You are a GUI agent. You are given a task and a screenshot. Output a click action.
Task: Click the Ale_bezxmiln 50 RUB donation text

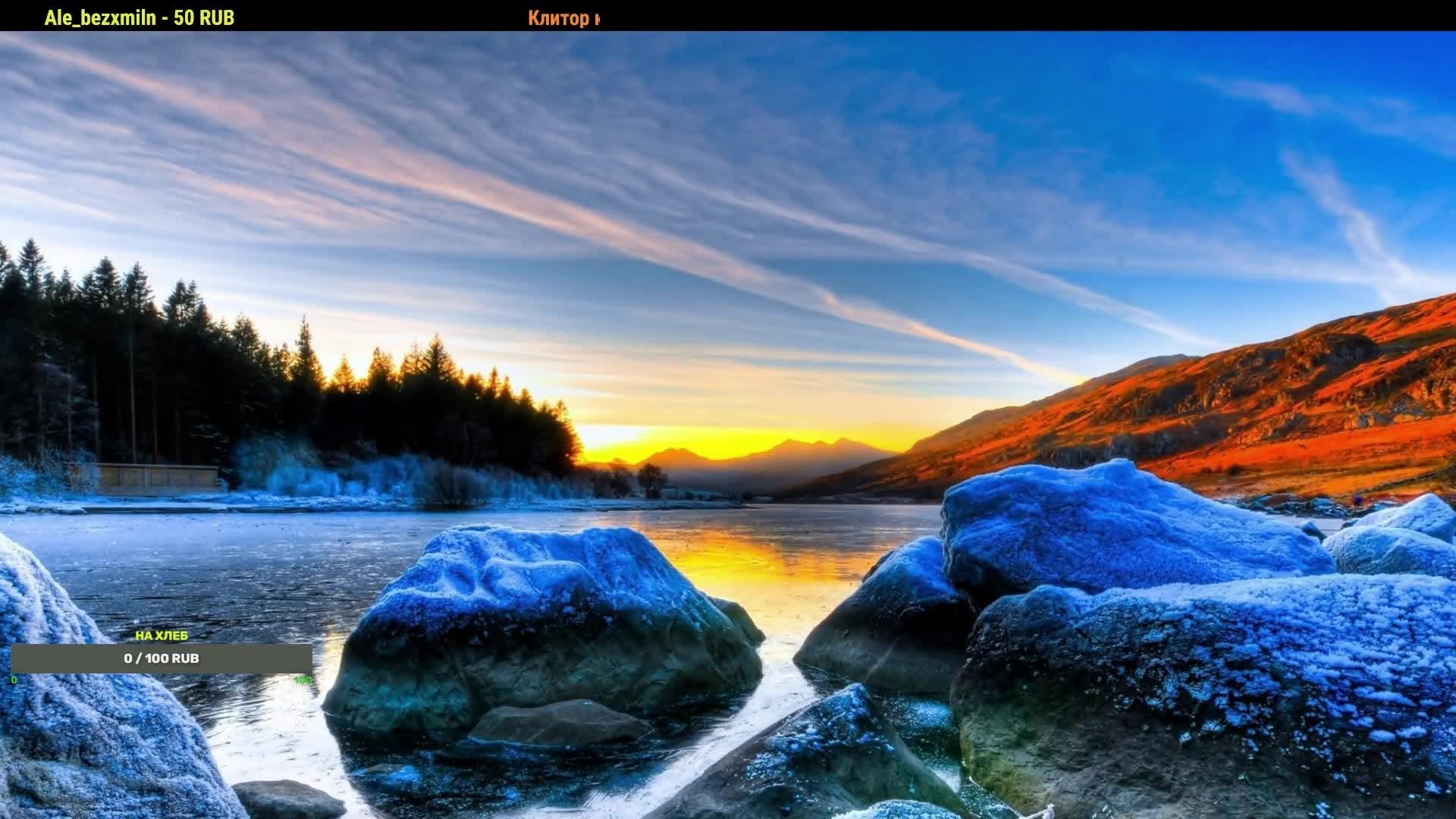click(140, 18)
